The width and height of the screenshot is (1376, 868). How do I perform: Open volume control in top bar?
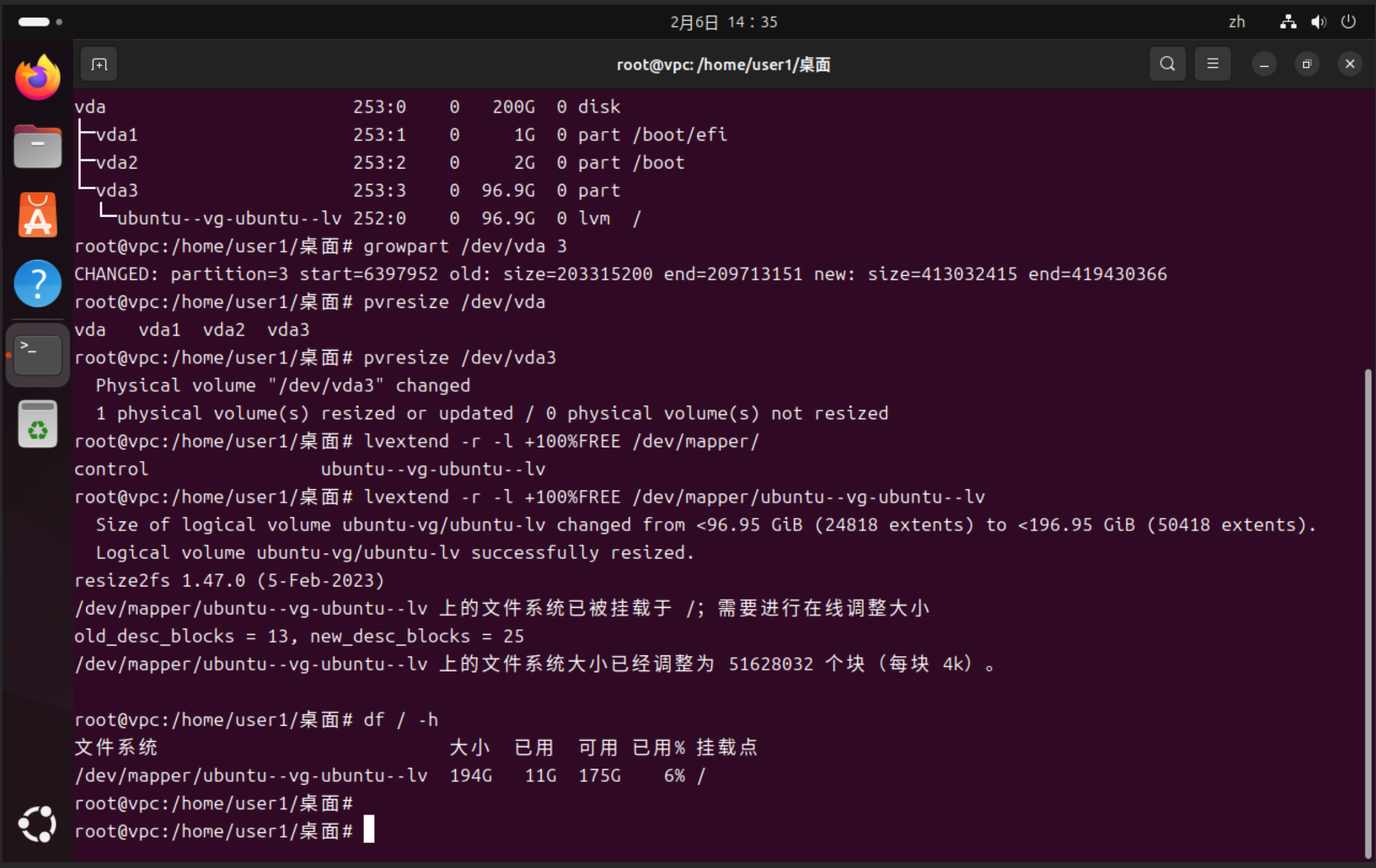click(x=1318, y=22)
